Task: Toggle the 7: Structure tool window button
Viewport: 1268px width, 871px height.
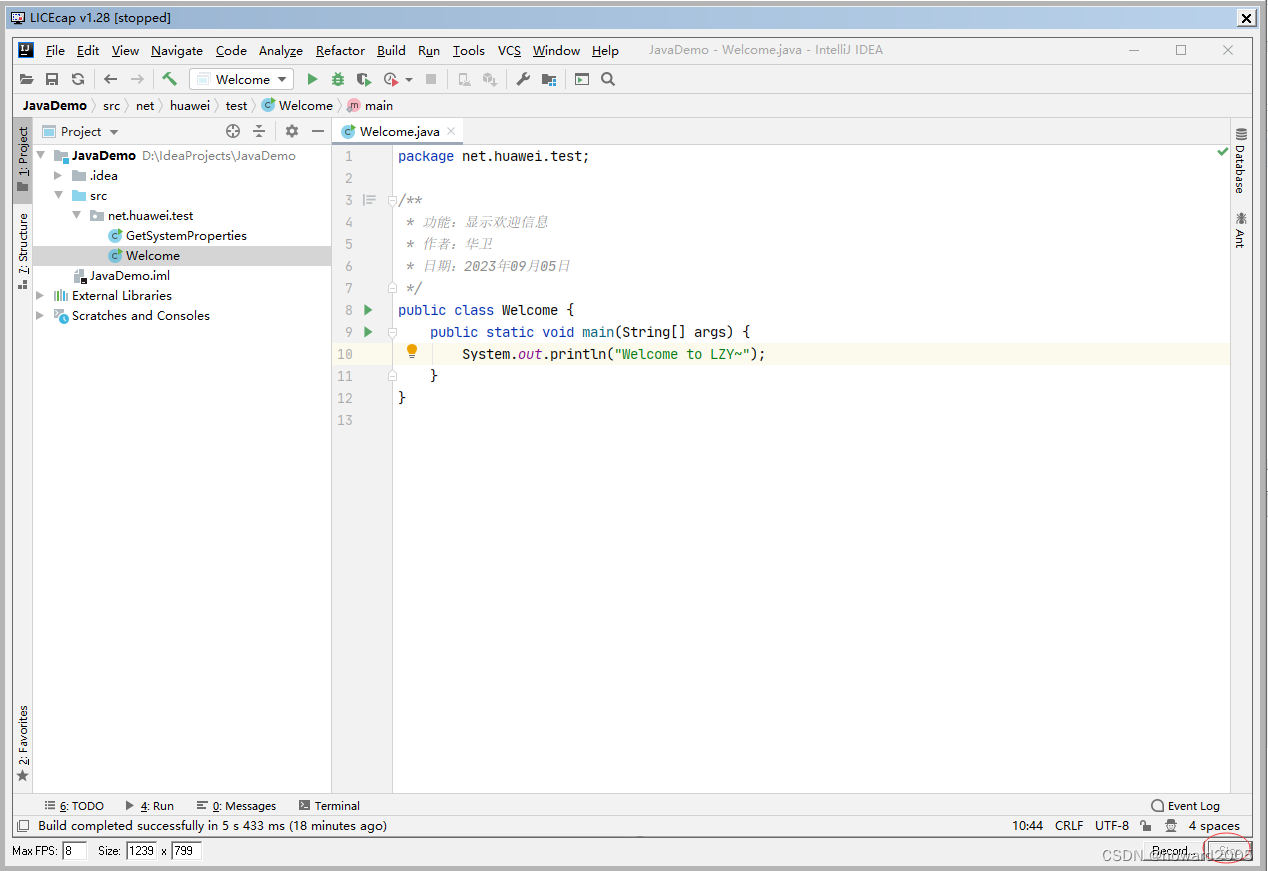Action: click(x=23, y=251)
